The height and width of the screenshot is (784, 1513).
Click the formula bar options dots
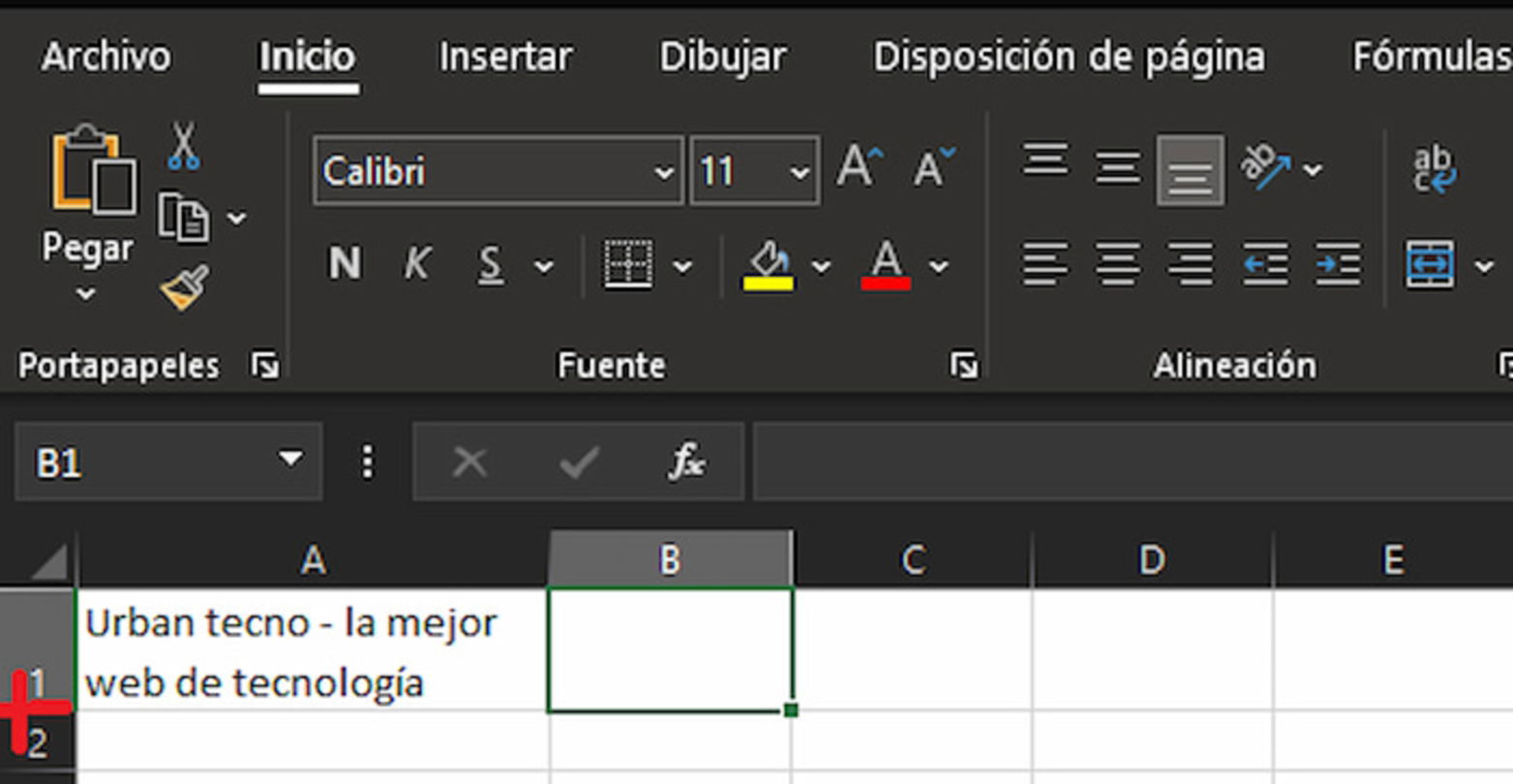[x=367, y=463]
